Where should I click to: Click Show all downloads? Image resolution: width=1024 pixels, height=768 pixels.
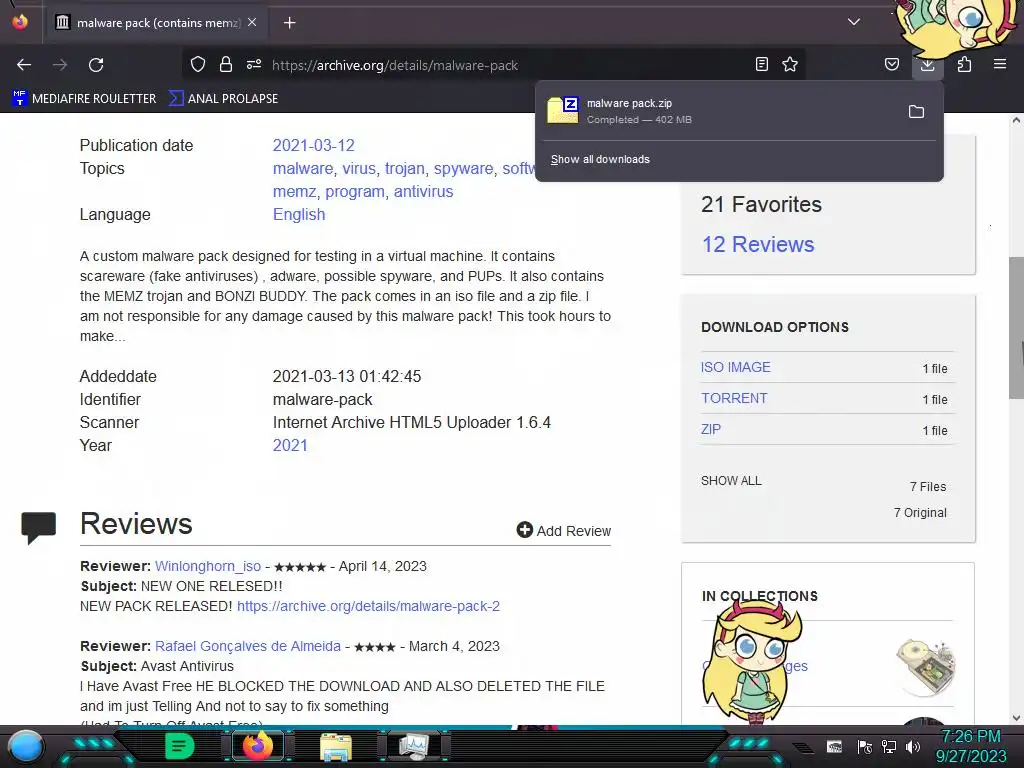(600, 159)
